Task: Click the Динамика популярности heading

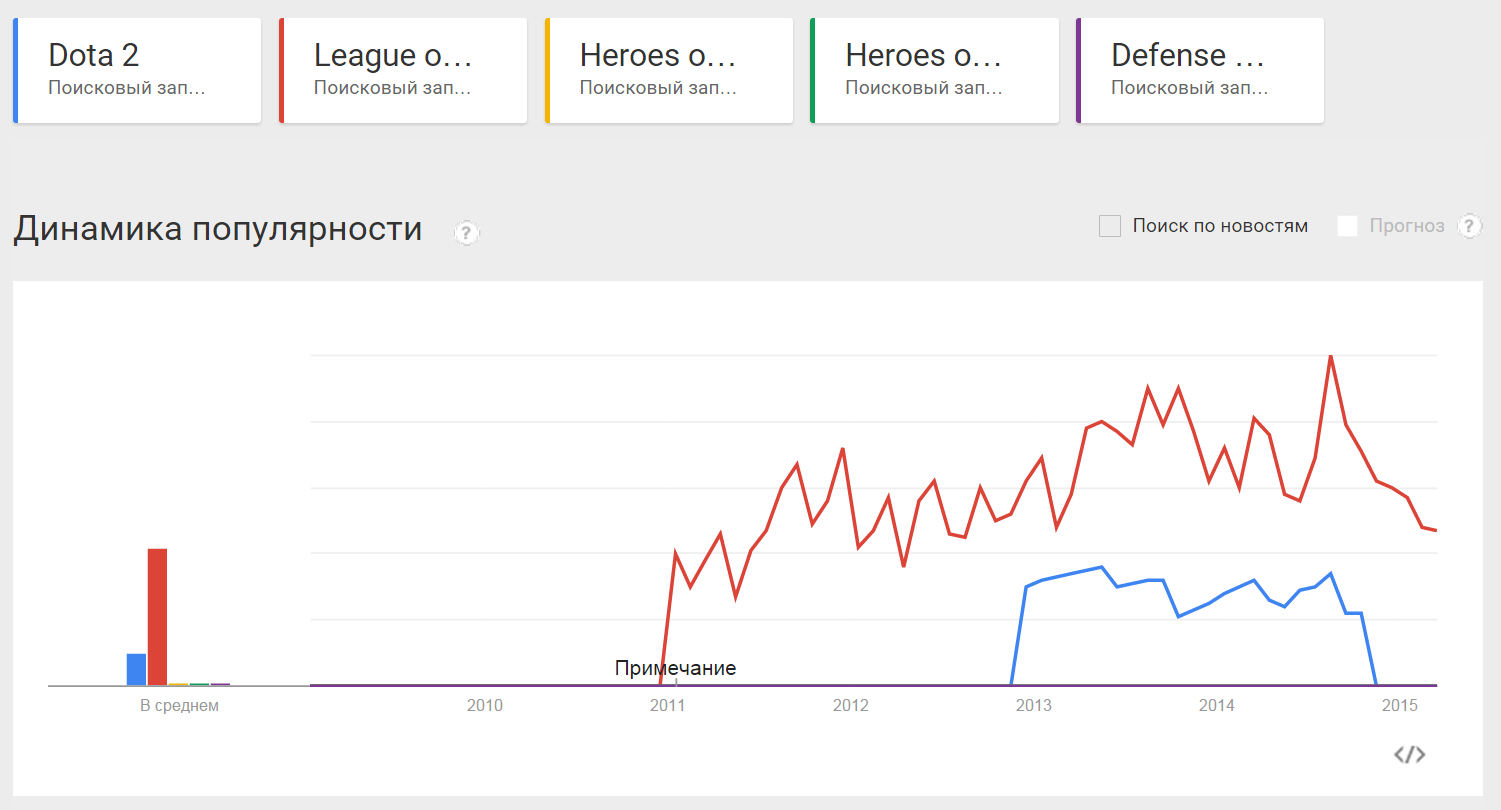Action: pos(218,229)
